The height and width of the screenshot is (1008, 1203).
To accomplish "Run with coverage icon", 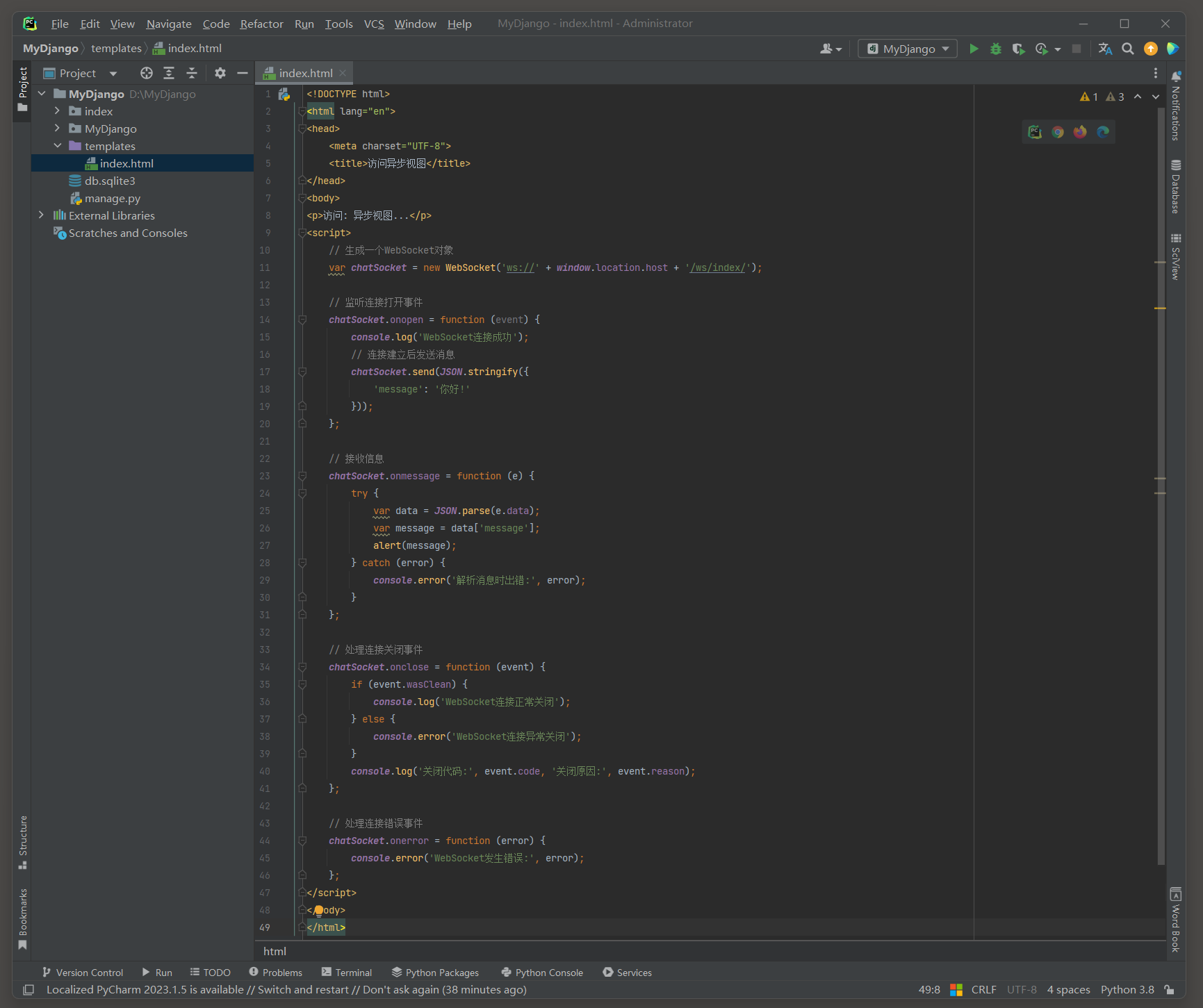I will pos(1018,49).
